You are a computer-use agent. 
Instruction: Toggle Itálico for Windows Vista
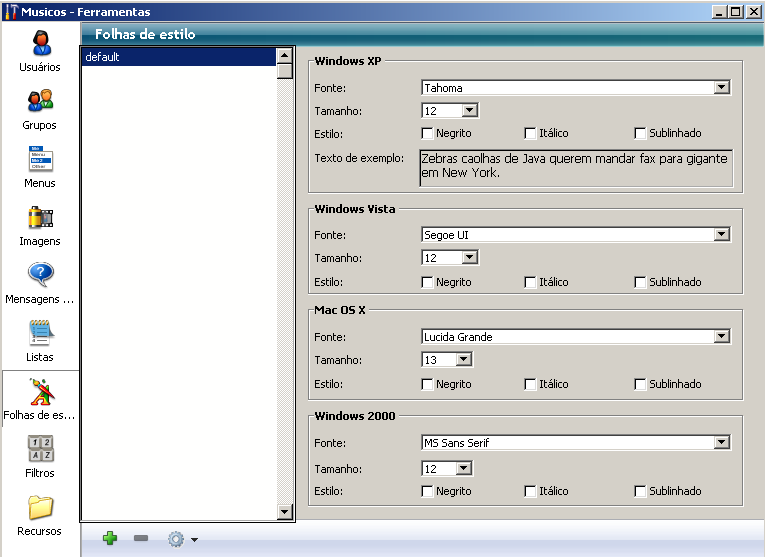click(531, 282)
